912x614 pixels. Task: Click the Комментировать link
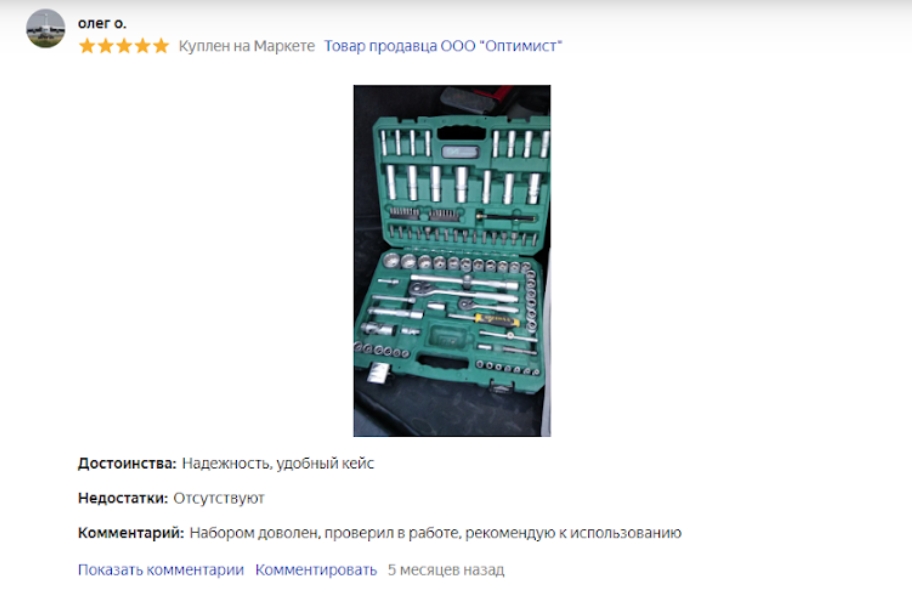(316, 570)
